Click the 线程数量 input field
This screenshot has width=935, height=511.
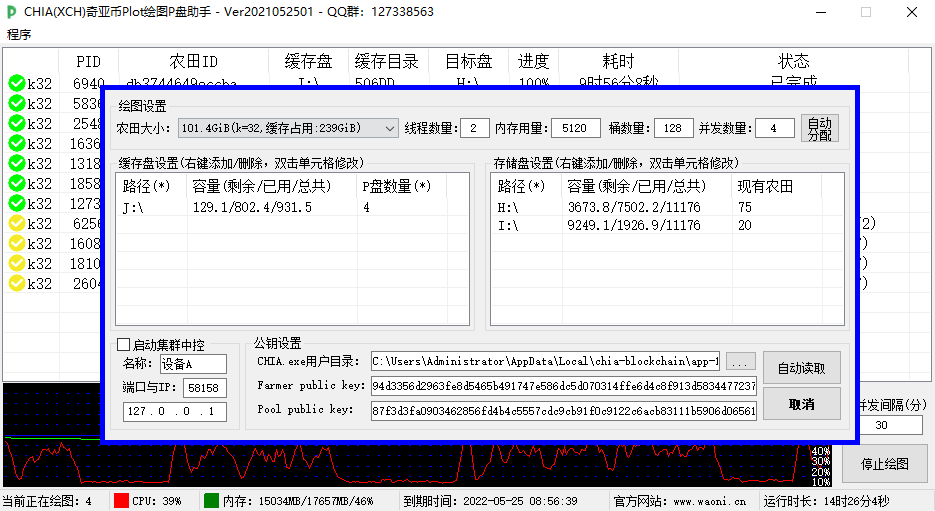pyautogui.click(x=475, y=128)
